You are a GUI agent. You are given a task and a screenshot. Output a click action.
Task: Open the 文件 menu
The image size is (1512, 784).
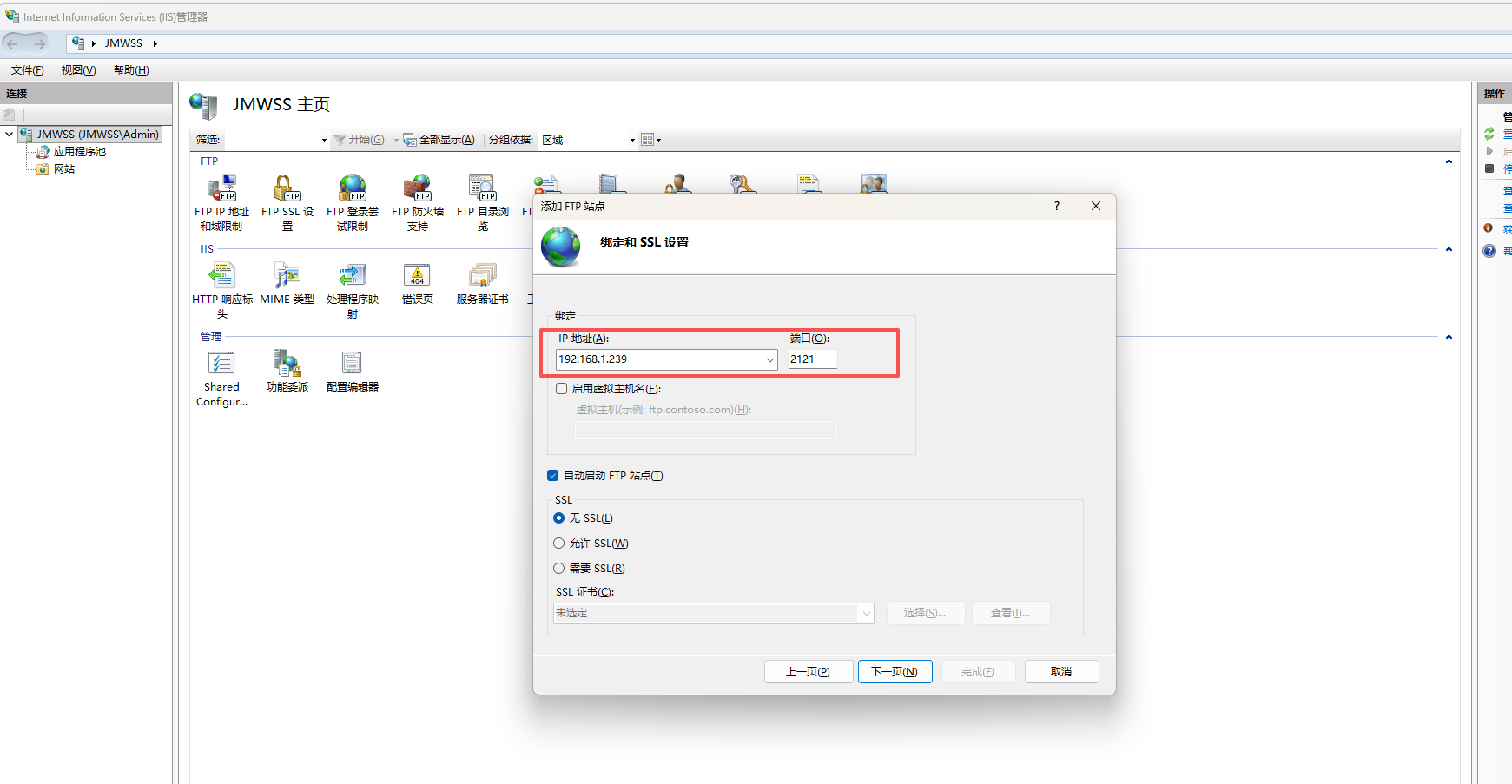pos(27,70)
